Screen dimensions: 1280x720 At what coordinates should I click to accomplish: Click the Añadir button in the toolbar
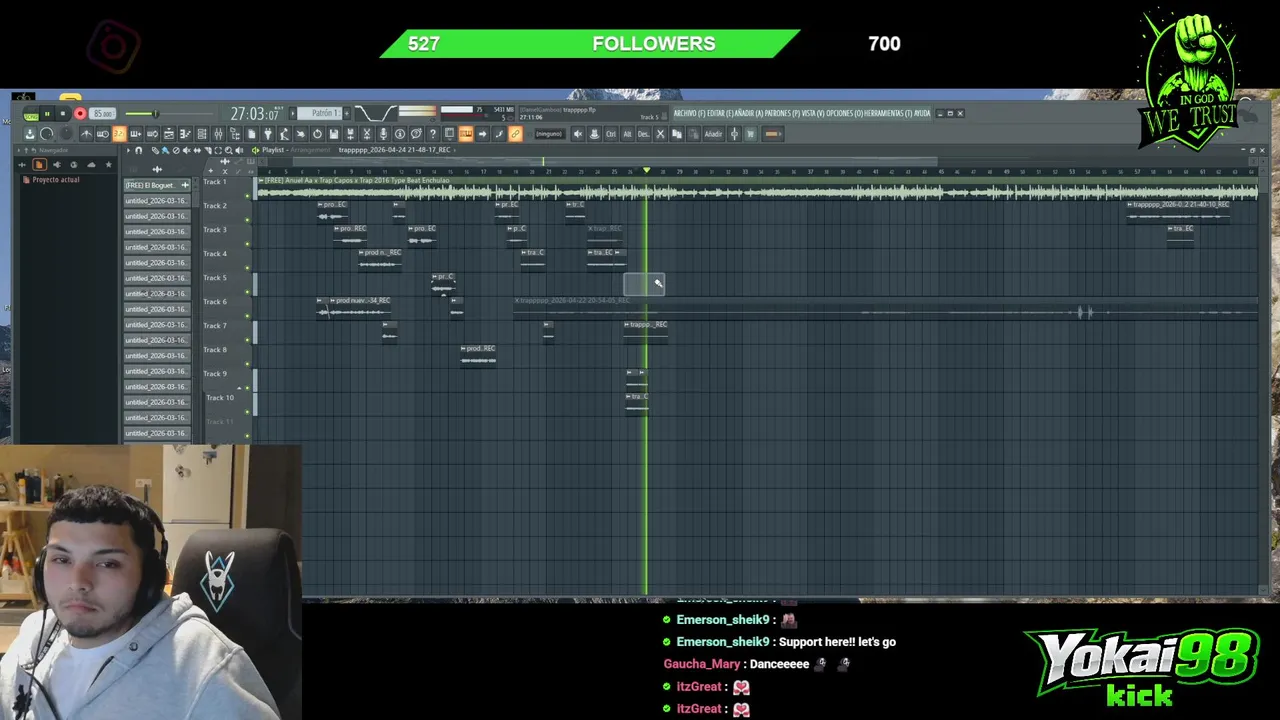(x=713, y=134)
